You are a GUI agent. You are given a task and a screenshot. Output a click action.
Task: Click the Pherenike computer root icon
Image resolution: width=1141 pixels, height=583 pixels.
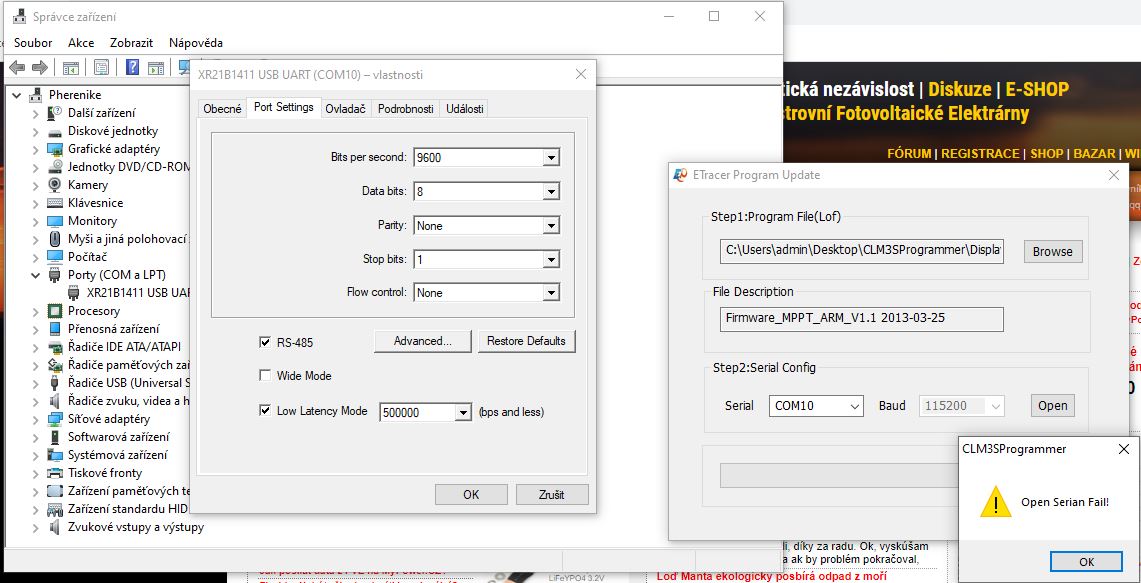click(36, 95)
